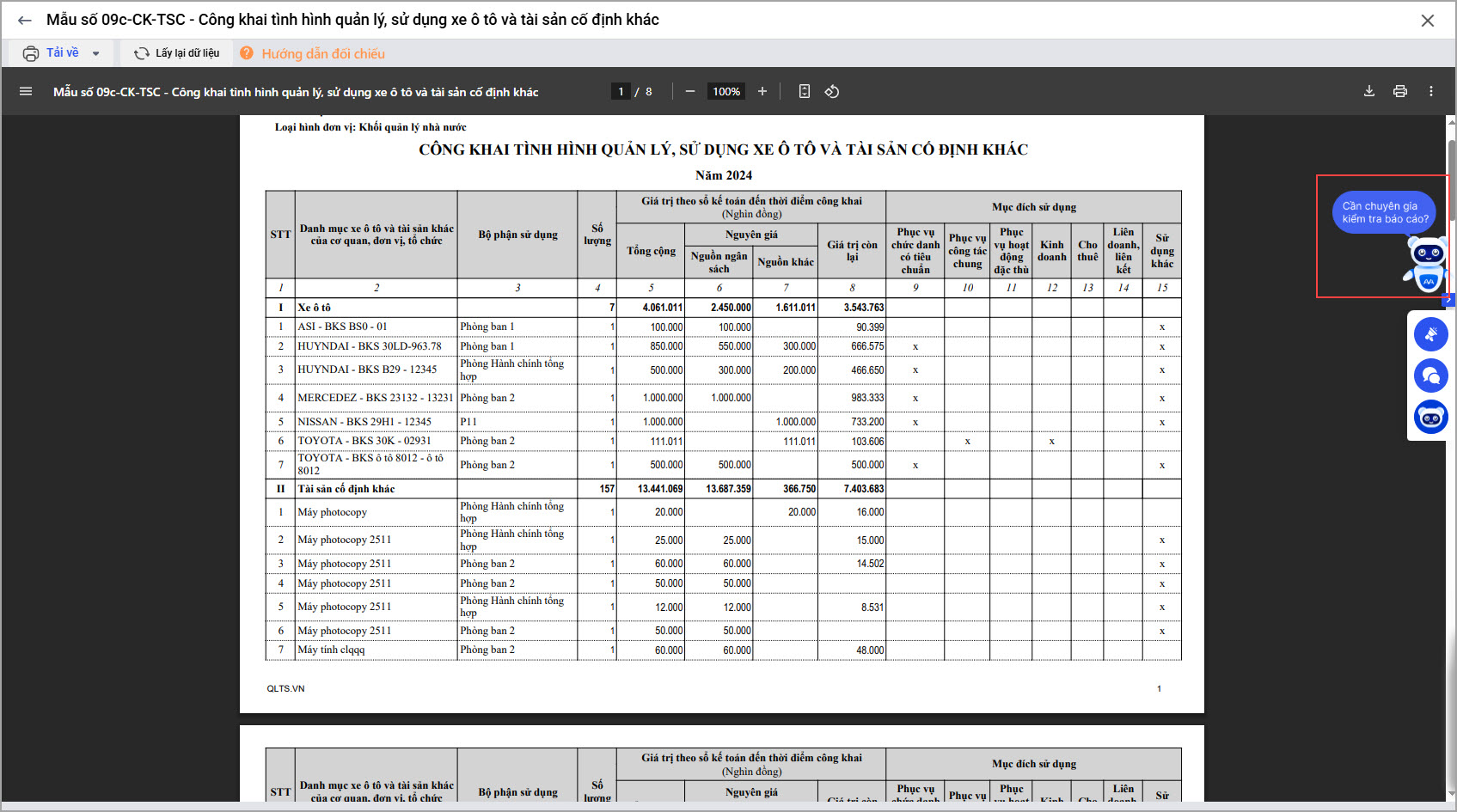Collapse the side panel with chevron arrow
Screen dimensions: 1457x812
click(1448, 300)
